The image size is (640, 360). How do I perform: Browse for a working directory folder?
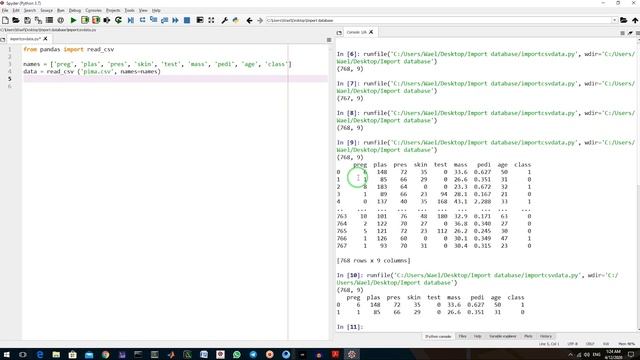[x=624, y=20]
